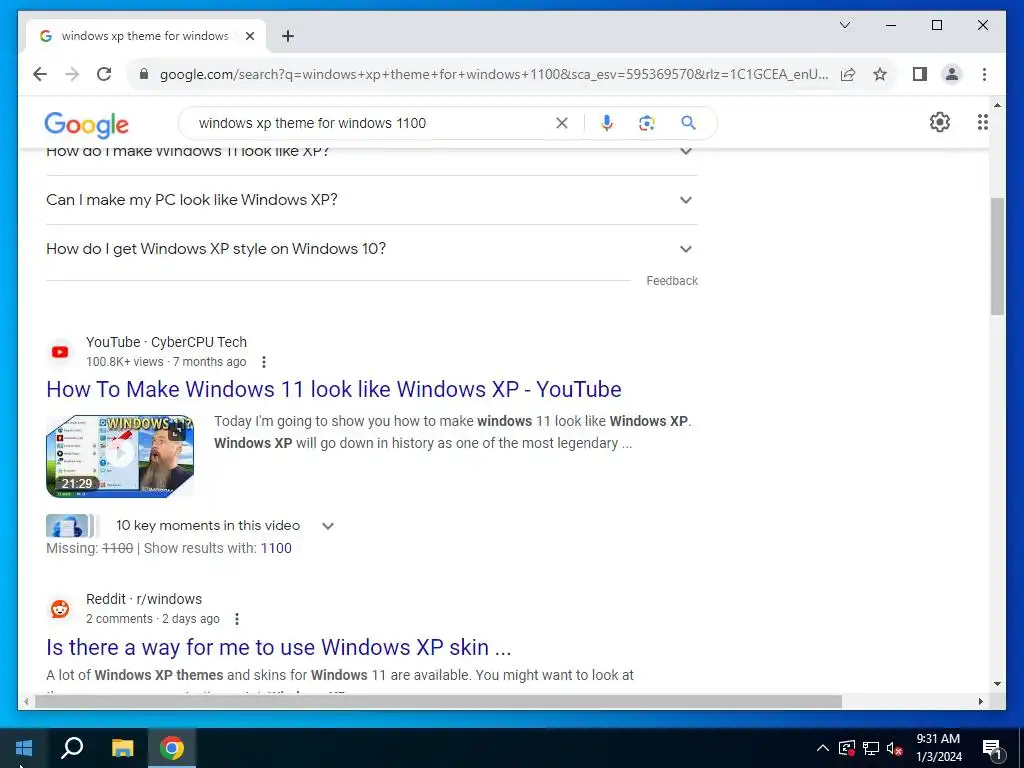
Task: Click the horizontal scrollbar thumb
Action: point(438,702)
